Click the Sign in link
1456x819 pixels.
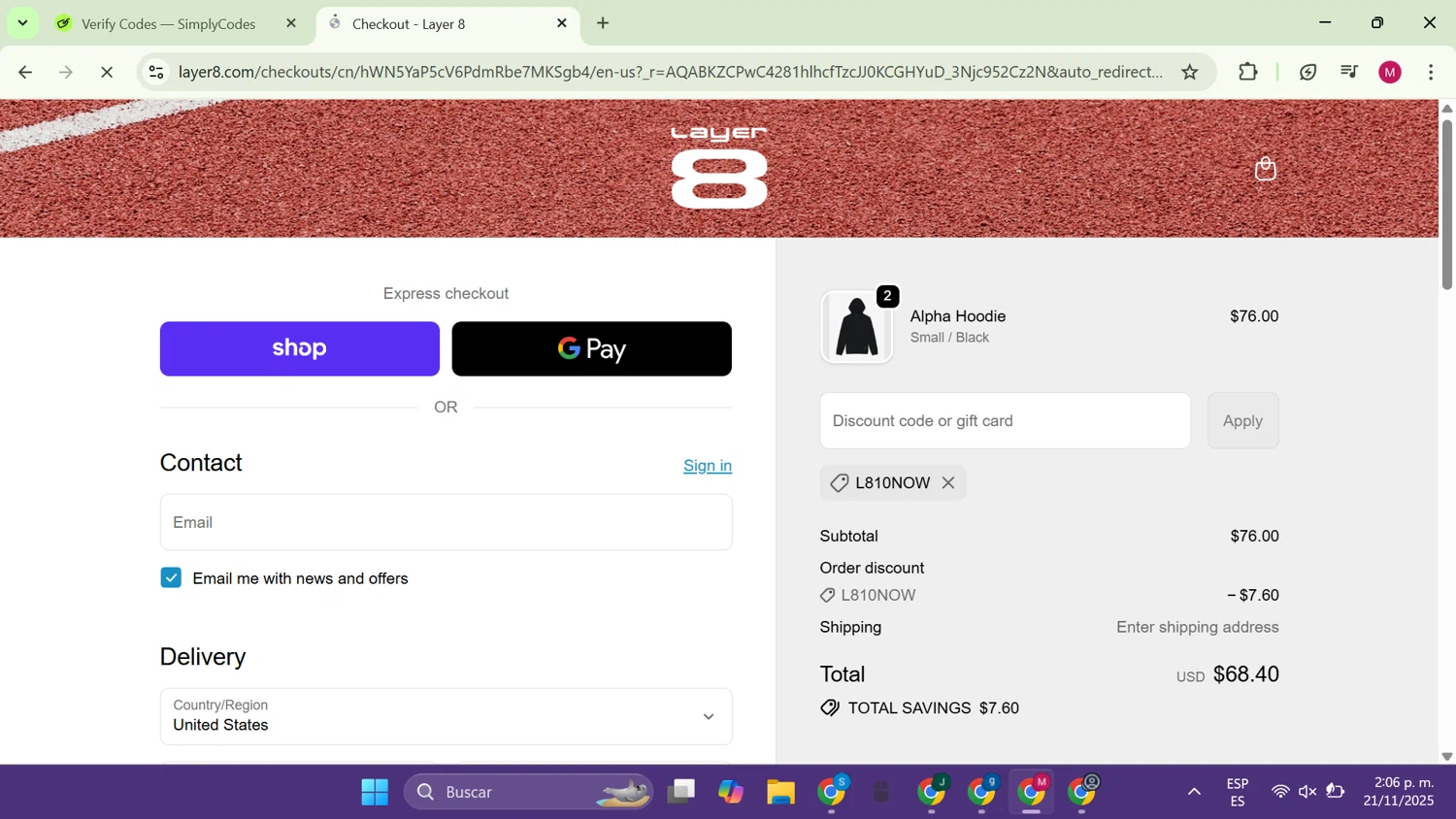(x=708, y=466)
